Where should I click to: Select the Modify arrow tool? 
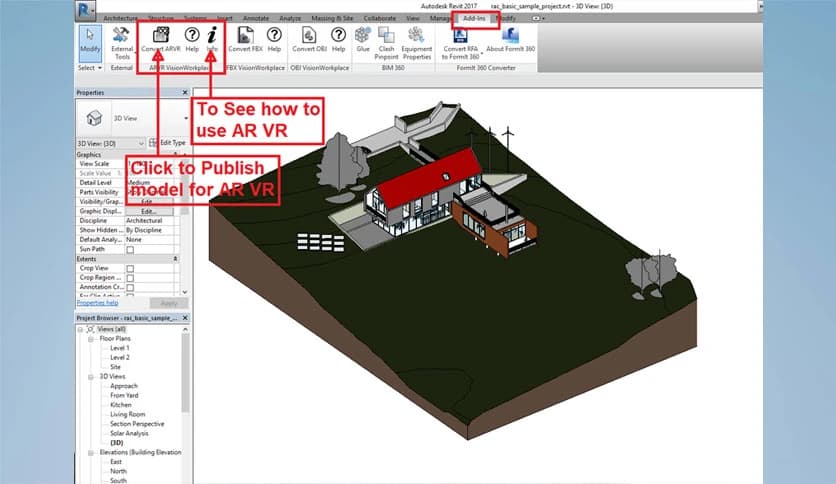tap(90, 41)
